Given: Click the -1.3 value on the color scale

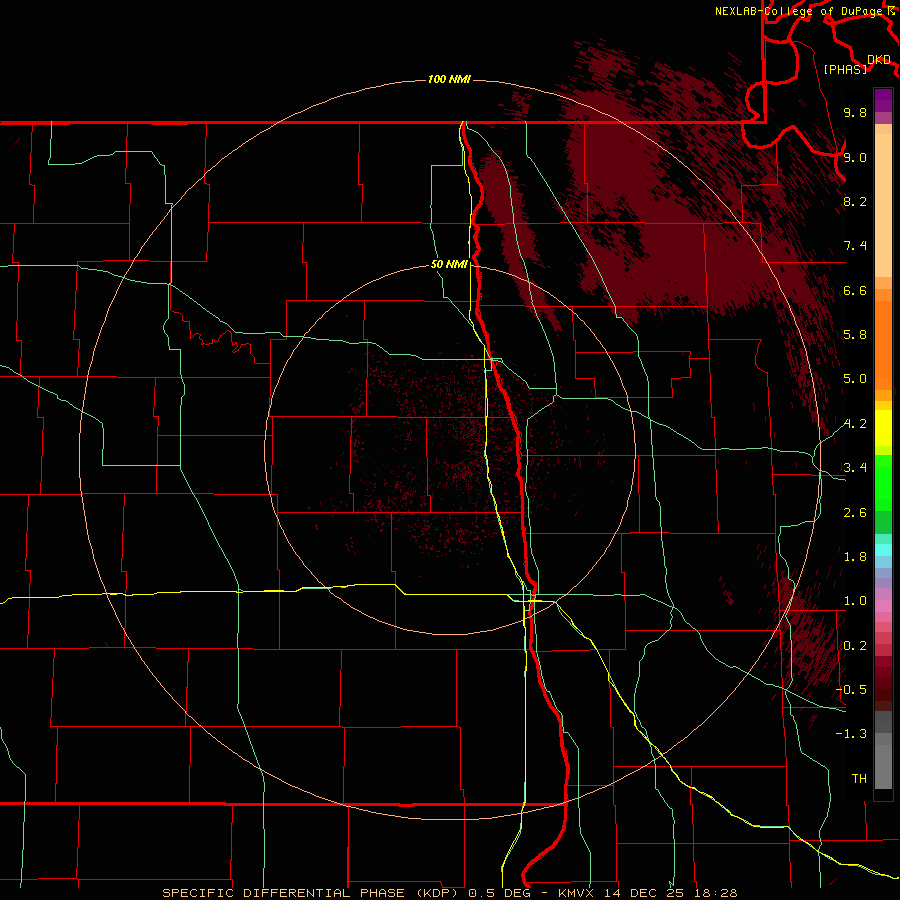Looking at the screenshot, I should (x=851, y=734).
